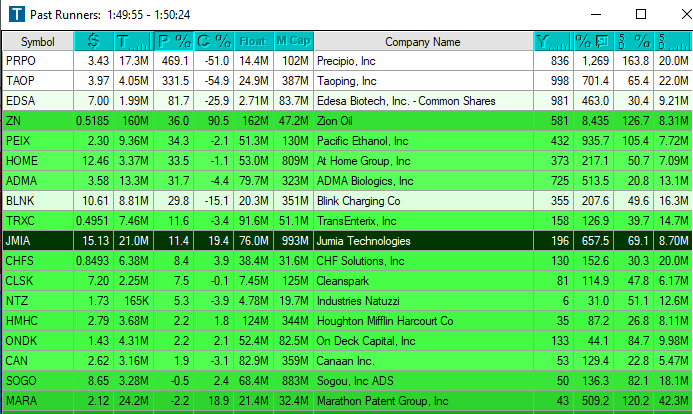The image size is (693, 414).
Task: Click ZN relative volume value 8,435
Action: click(595, 121)
